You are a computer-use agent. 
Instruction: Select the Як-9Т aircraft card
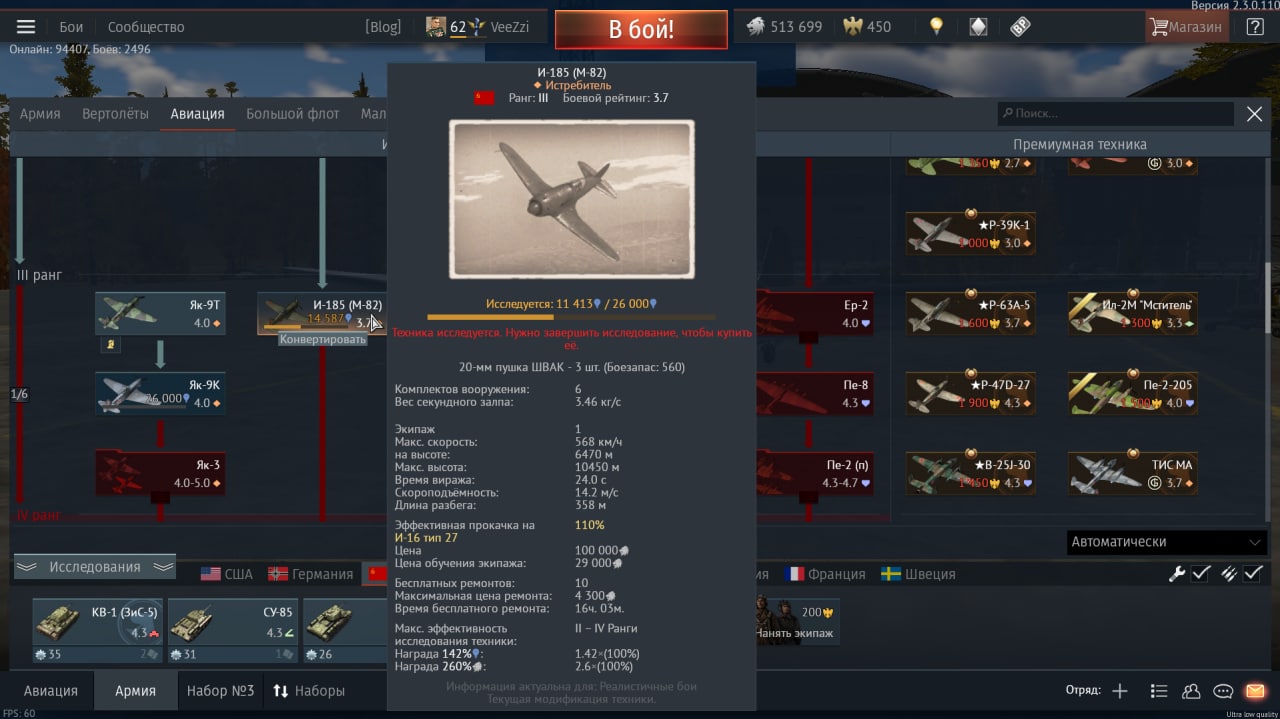pos(160,313)
